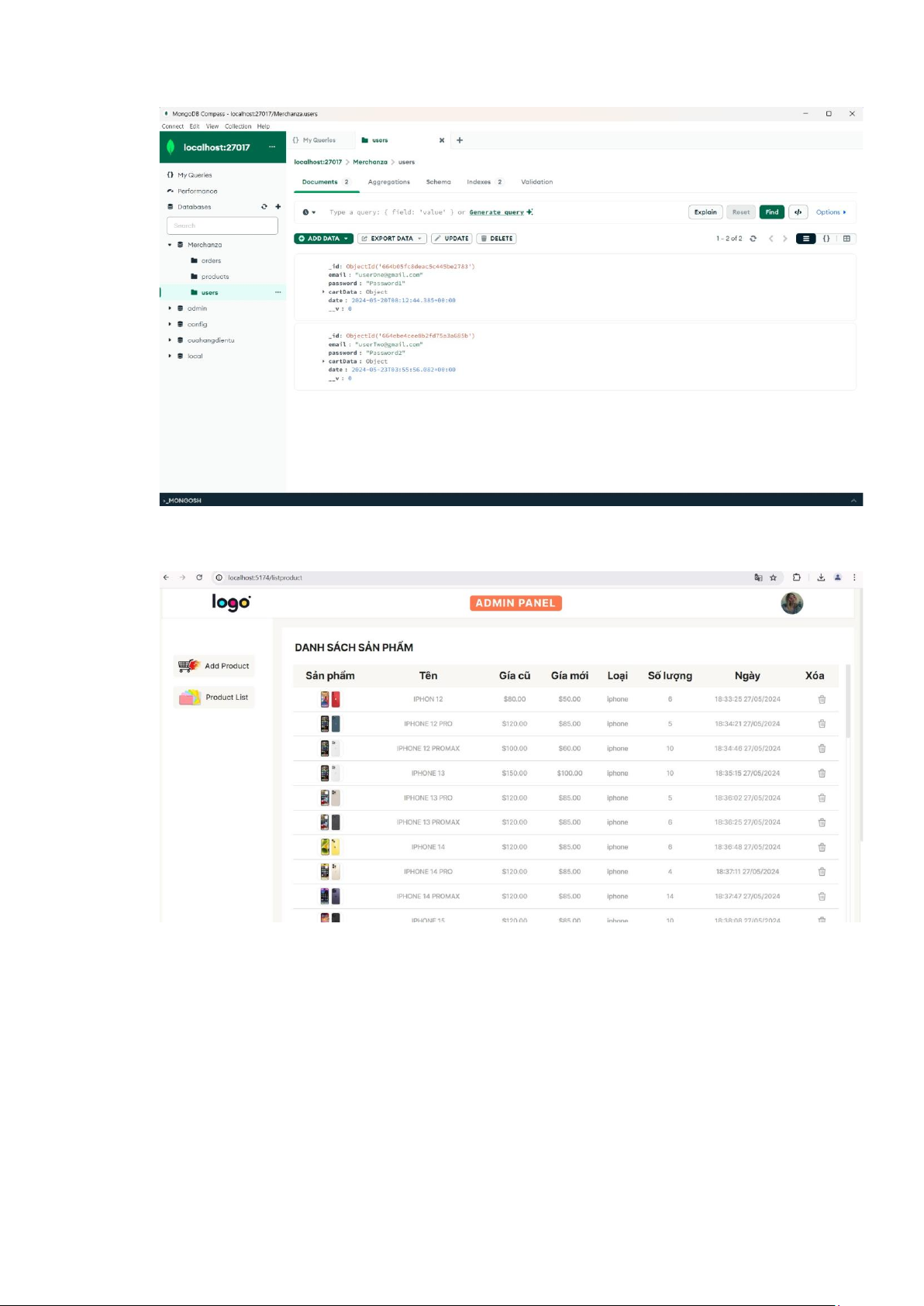Click the sidebar database Search field
Image resolution: width=924 pixels, height=1306 pixels.
222,226
